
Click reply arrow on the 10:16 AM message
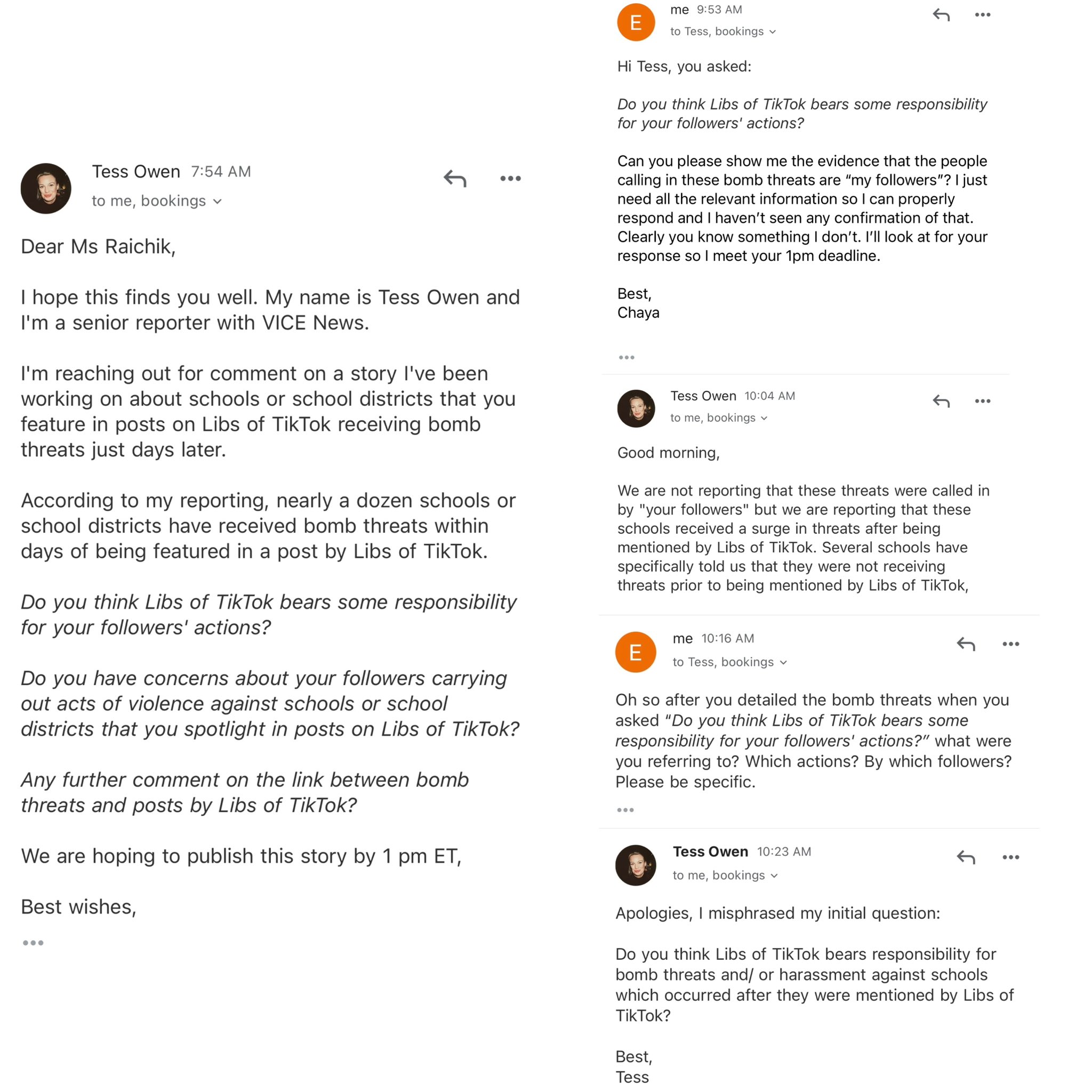coord(966,644)
